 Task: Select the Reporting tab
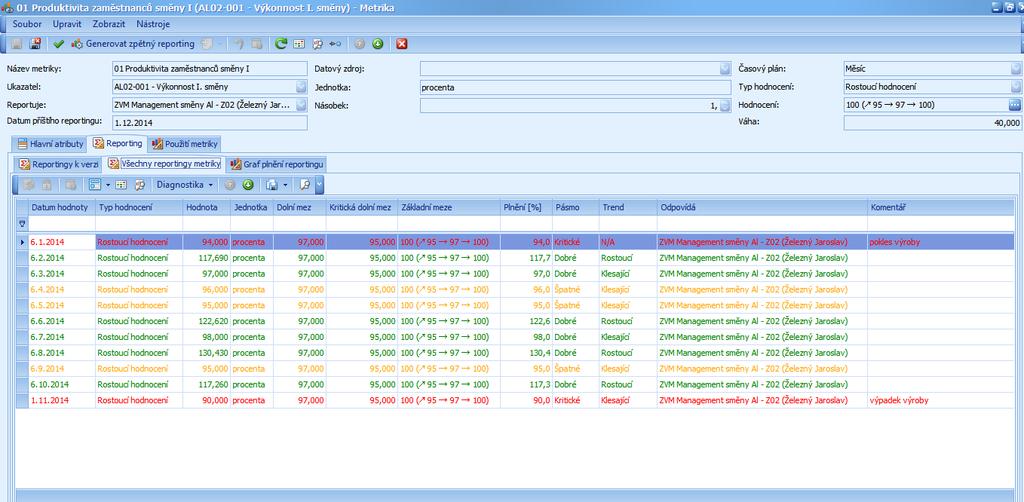(x=118, y=143)
